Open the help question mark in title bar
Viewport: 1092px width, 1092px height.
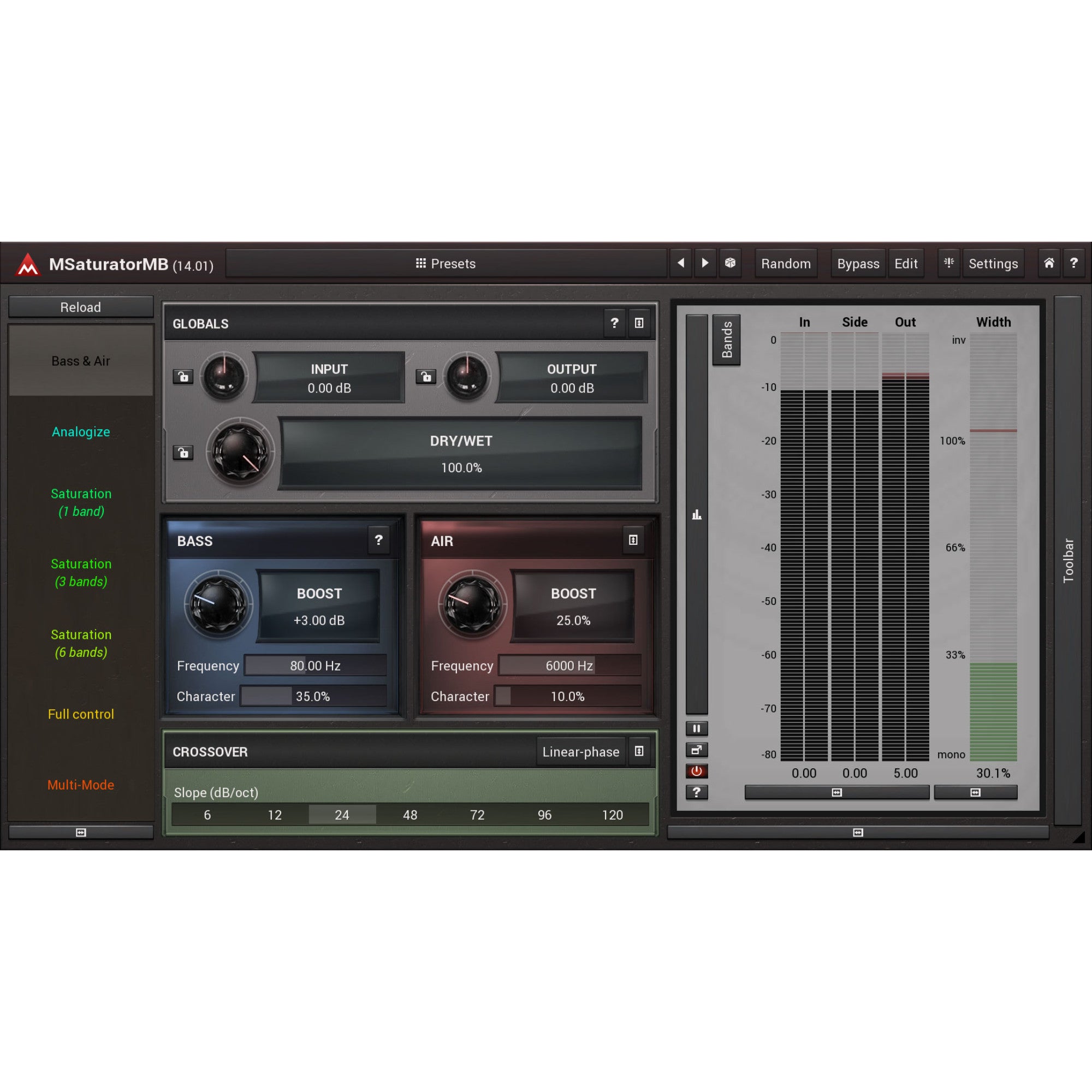click(x=1073, y=263)
